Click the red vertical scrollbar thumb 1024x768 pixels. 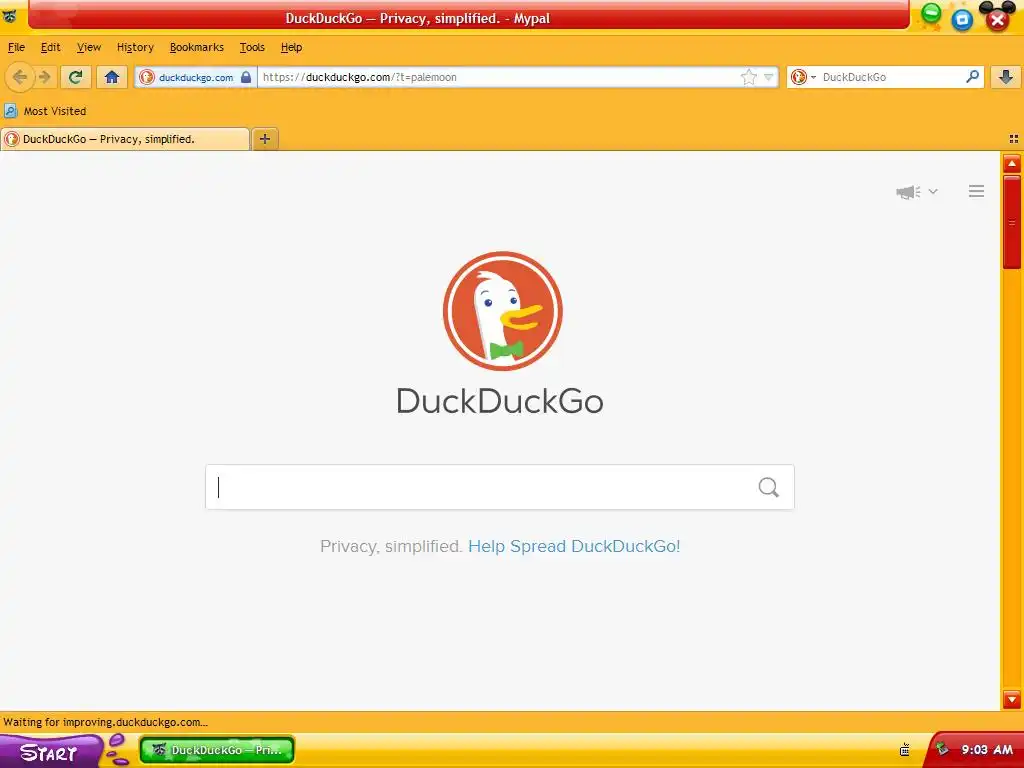[1012, 223]
